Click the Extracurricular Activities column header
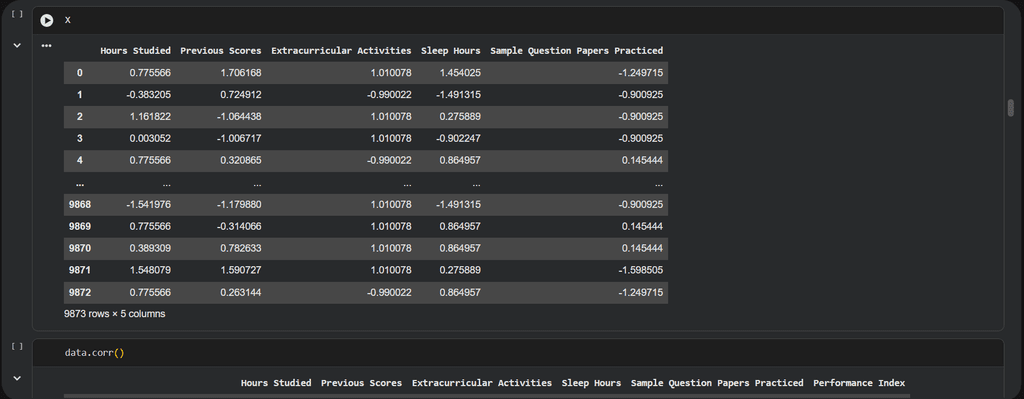Image resolution: width=1024 pixels, height=399 pixels. [x=342, y=50]
